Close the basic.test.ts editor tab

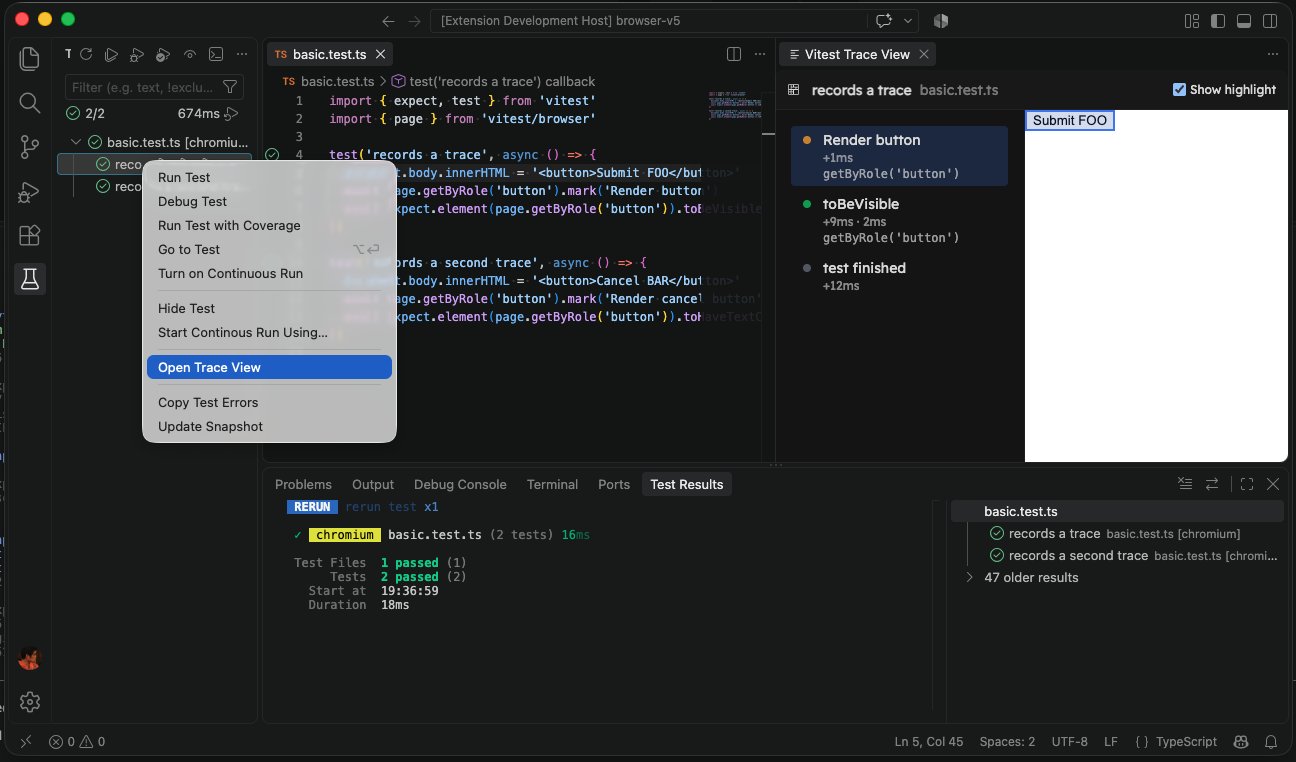(x=380, y=54)
